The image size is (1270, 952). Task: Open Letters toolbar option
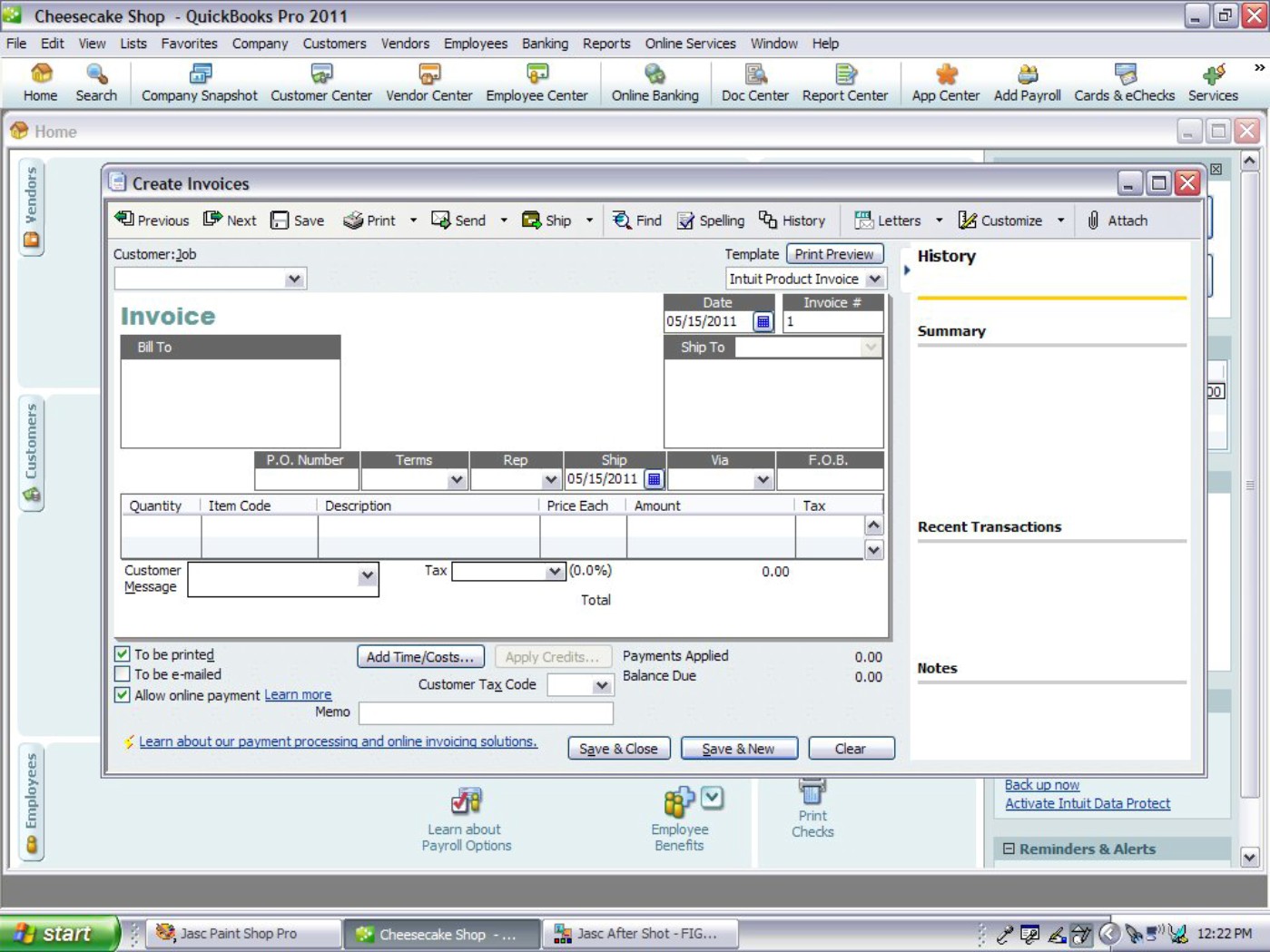coord(888,221)
